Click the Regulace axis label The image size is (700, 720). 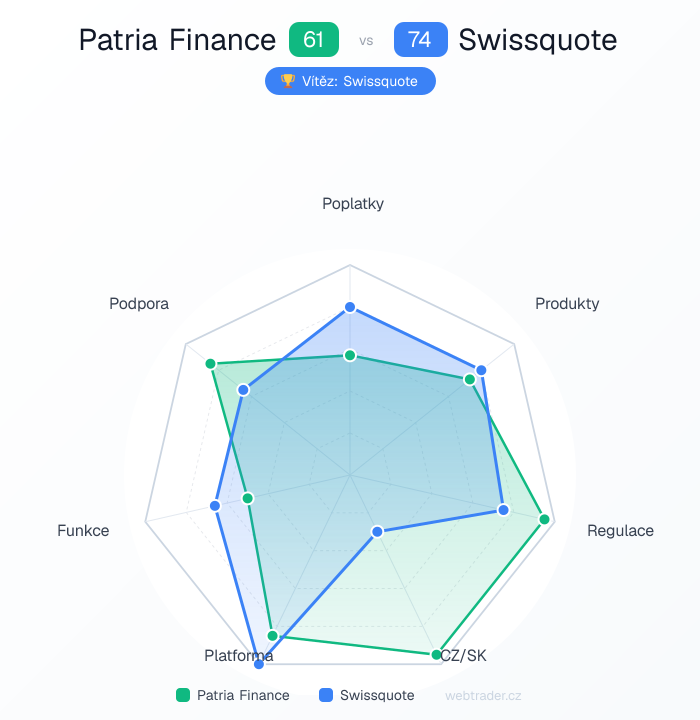click(620, 530)
